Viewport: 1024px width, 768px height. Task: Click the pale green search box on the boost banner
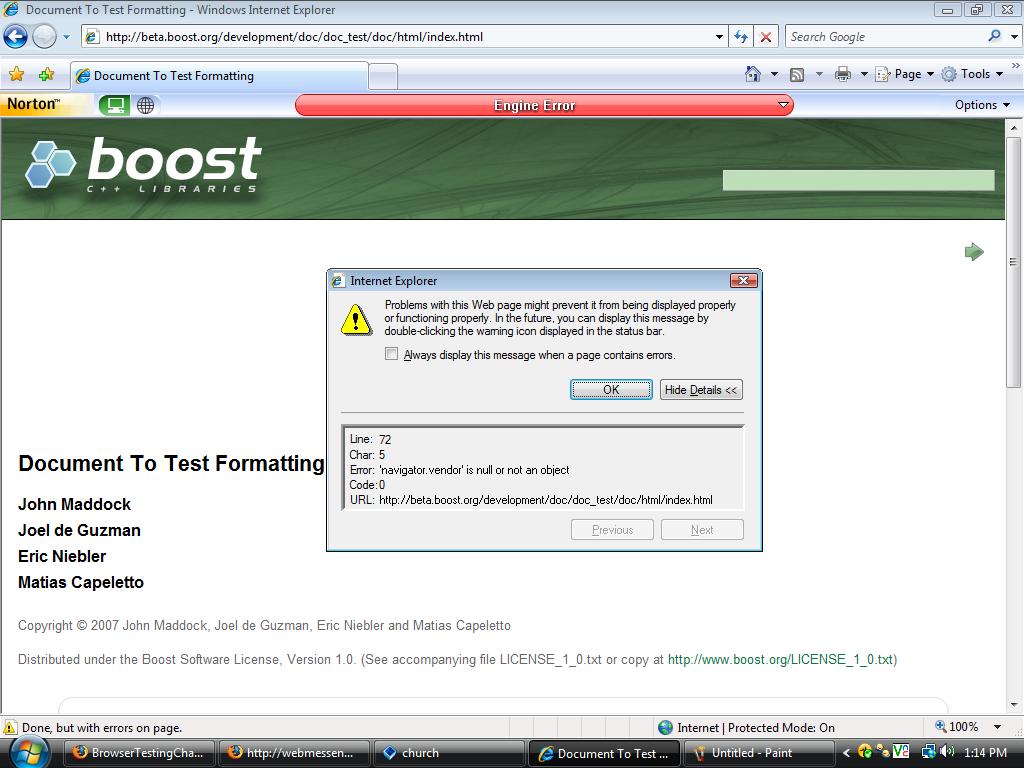858,180
